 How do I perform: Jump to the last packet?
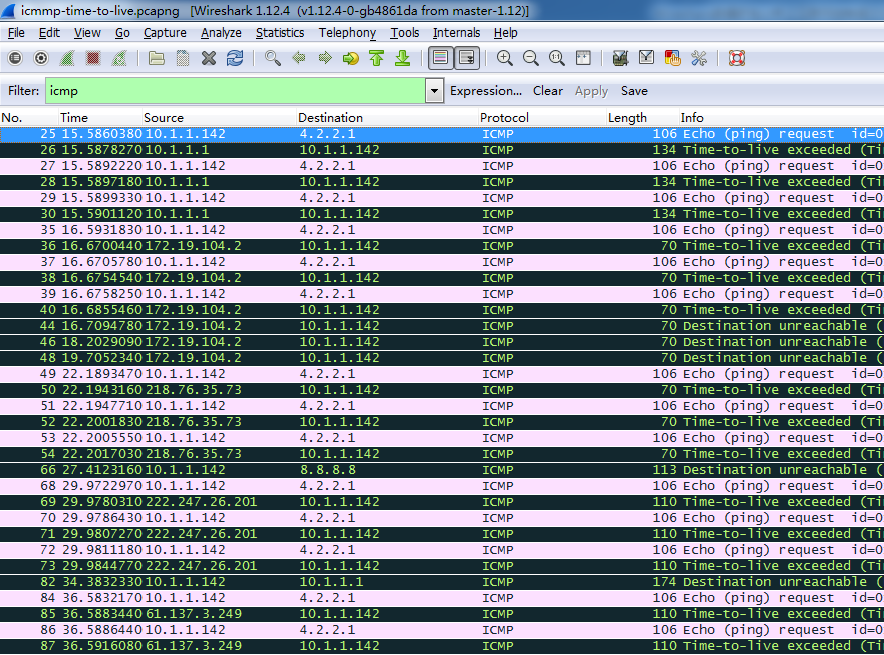click(403, 58)
